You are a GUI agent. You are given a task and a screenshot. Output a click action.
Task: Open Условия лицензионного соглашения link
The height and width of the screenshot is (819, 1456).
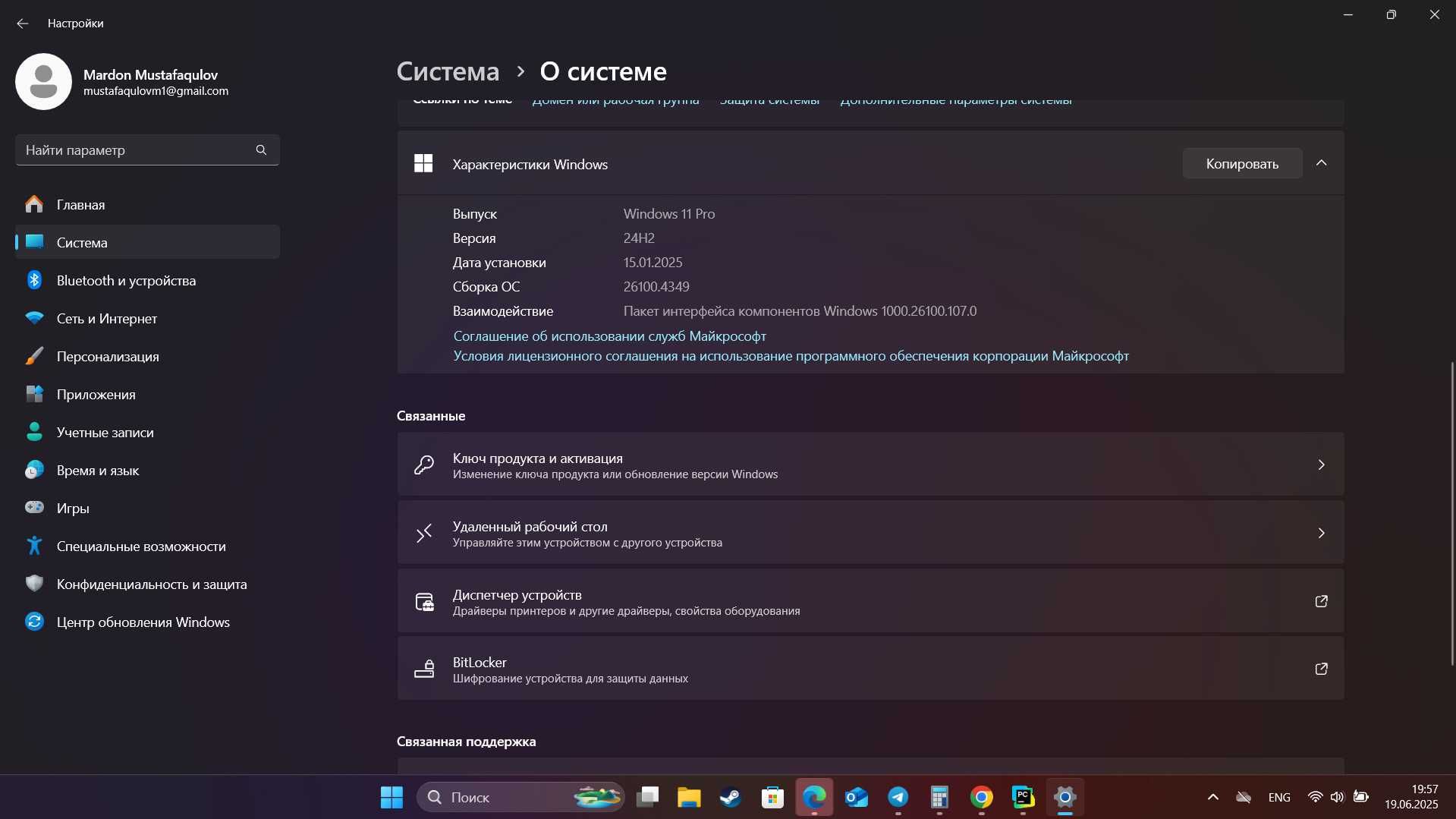pos(791,356)
